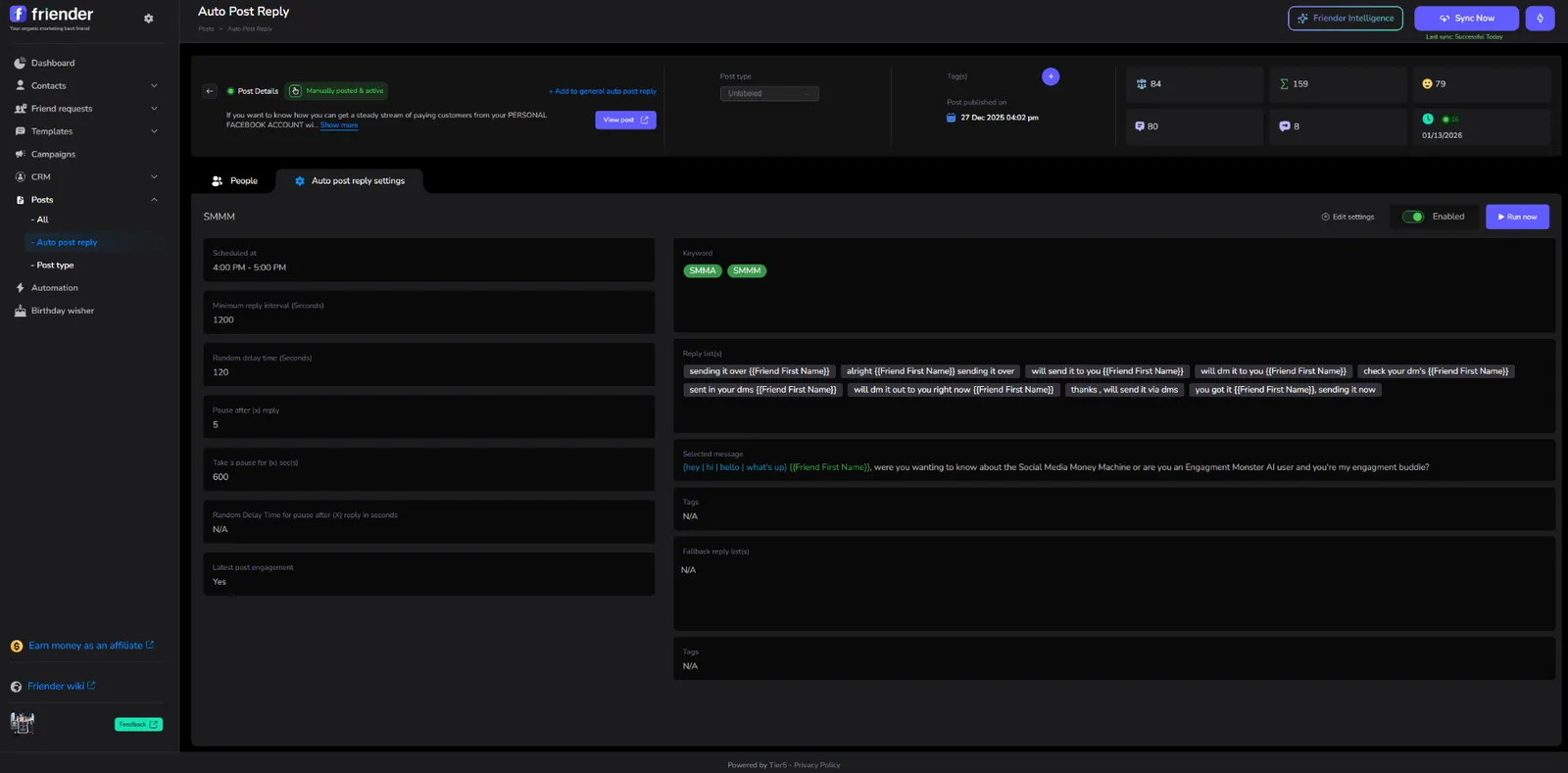Open the Campaigns section

pyautogui.click(x=53, y=154)
